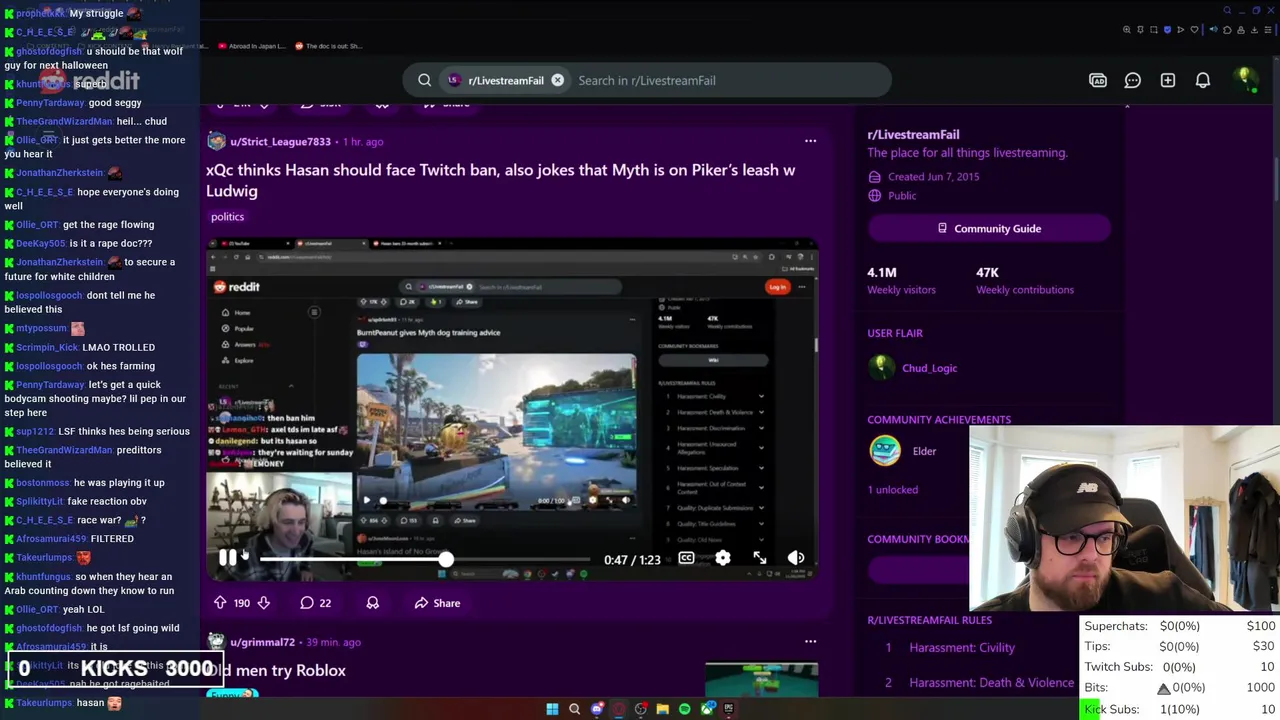Click the browser downloads icon
This screenshot has height=720, width=1280.
click(x=1254, y=30)
